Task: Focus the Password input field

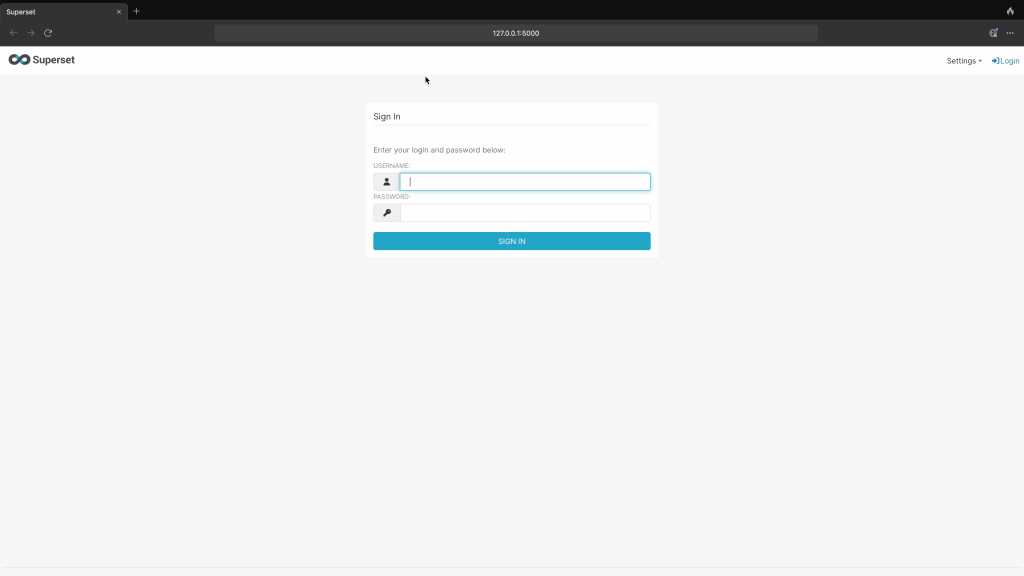Action: click(525, 213)
